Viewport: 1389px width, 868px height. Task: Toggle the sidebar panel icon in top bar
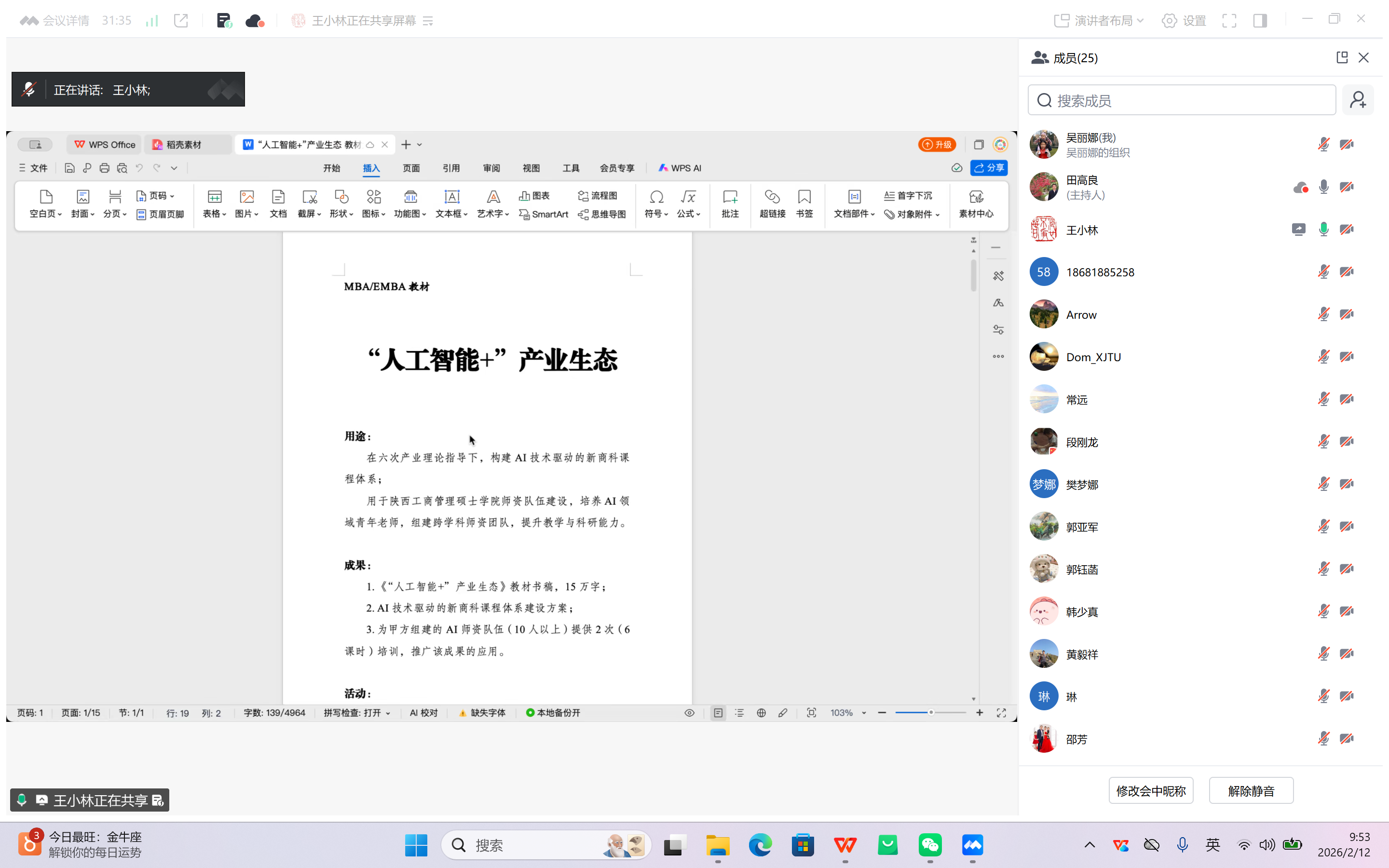coord(1260,21)
